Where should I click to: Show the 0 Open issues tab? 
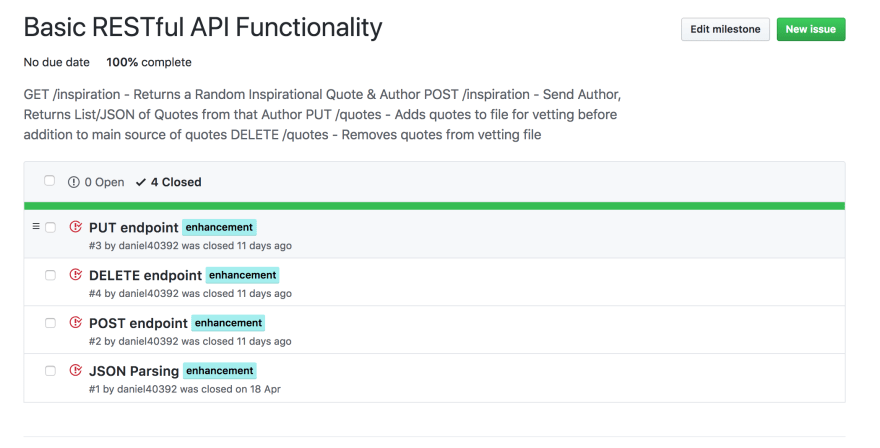click(x=96, y=182)
